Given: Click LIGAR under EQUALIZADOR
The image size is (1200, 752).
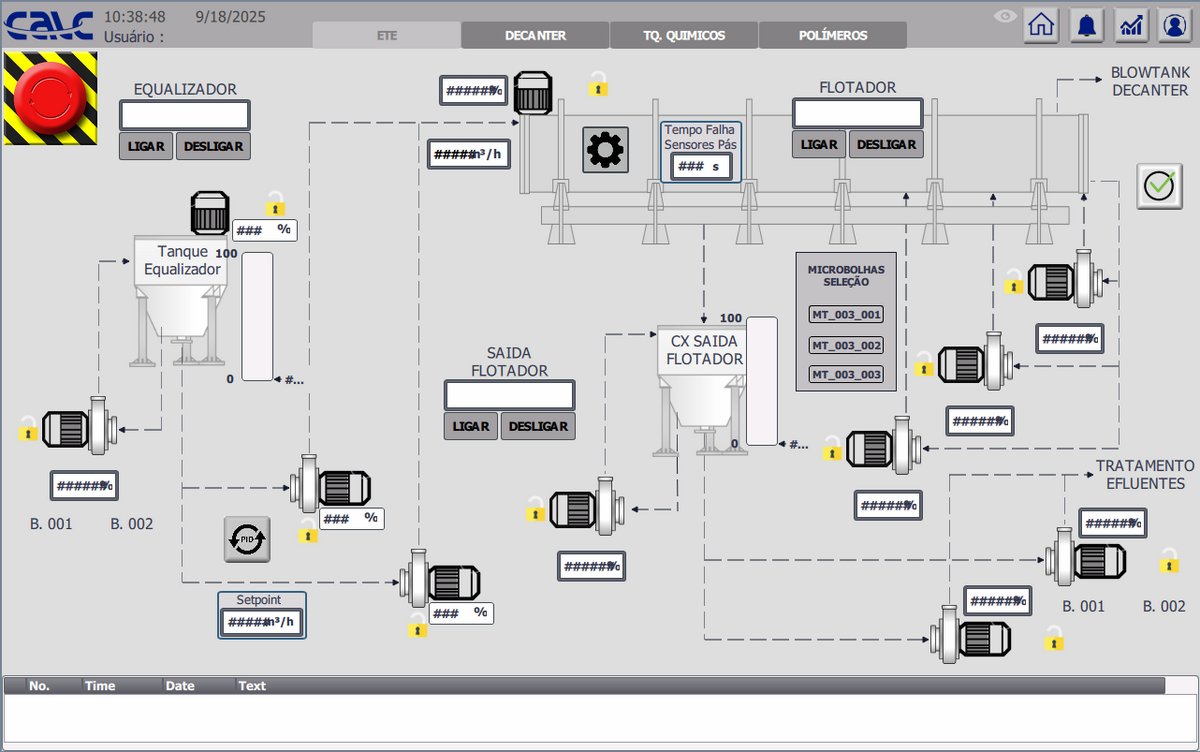Looking at the screenshot, I should [x=146, y=146].
